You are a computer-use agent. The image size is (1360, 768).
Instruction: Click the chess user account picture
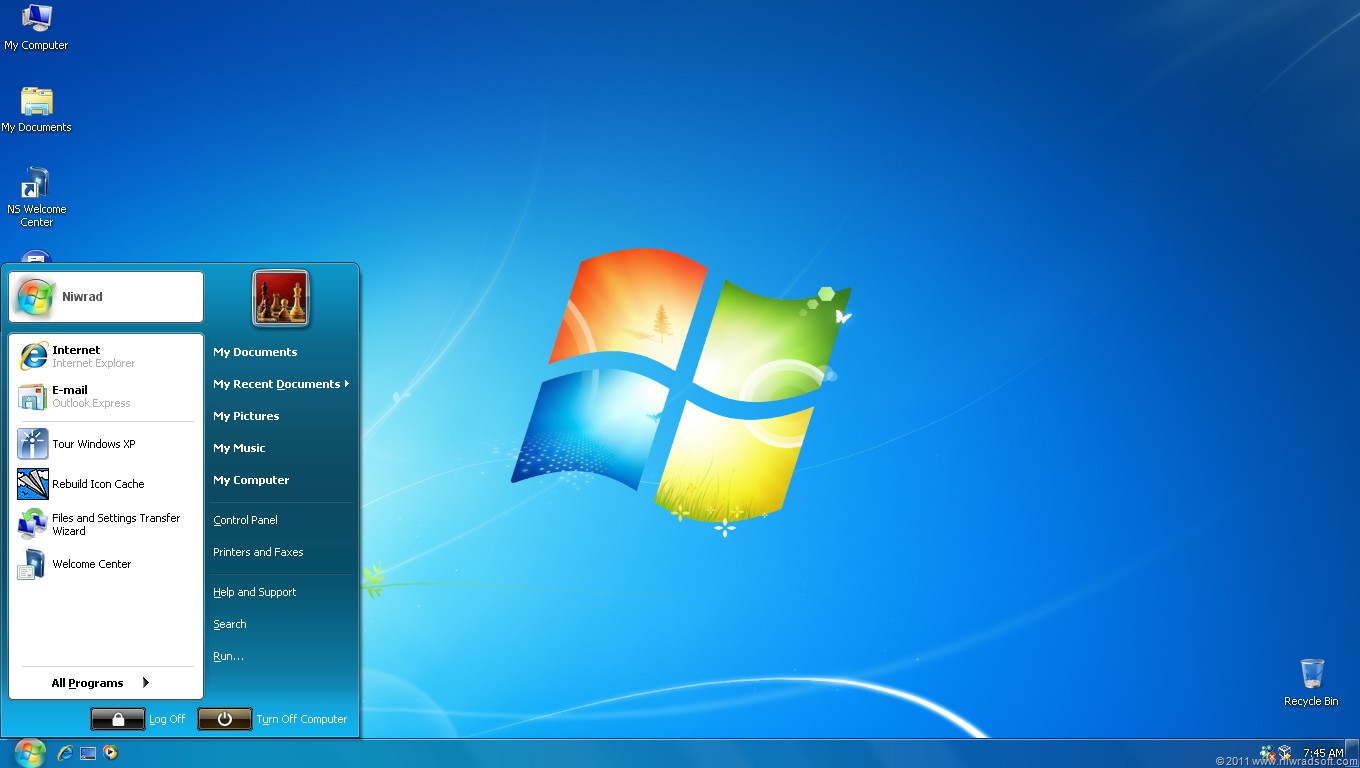coord(281,298)
